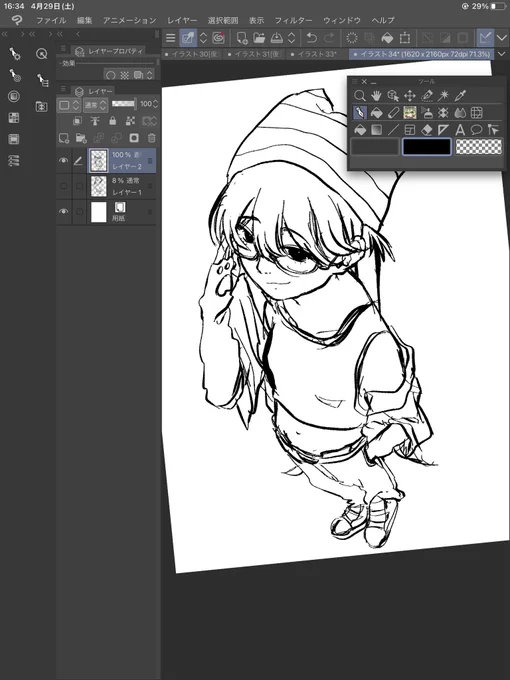Select the Text tool A

coord(460,130)
